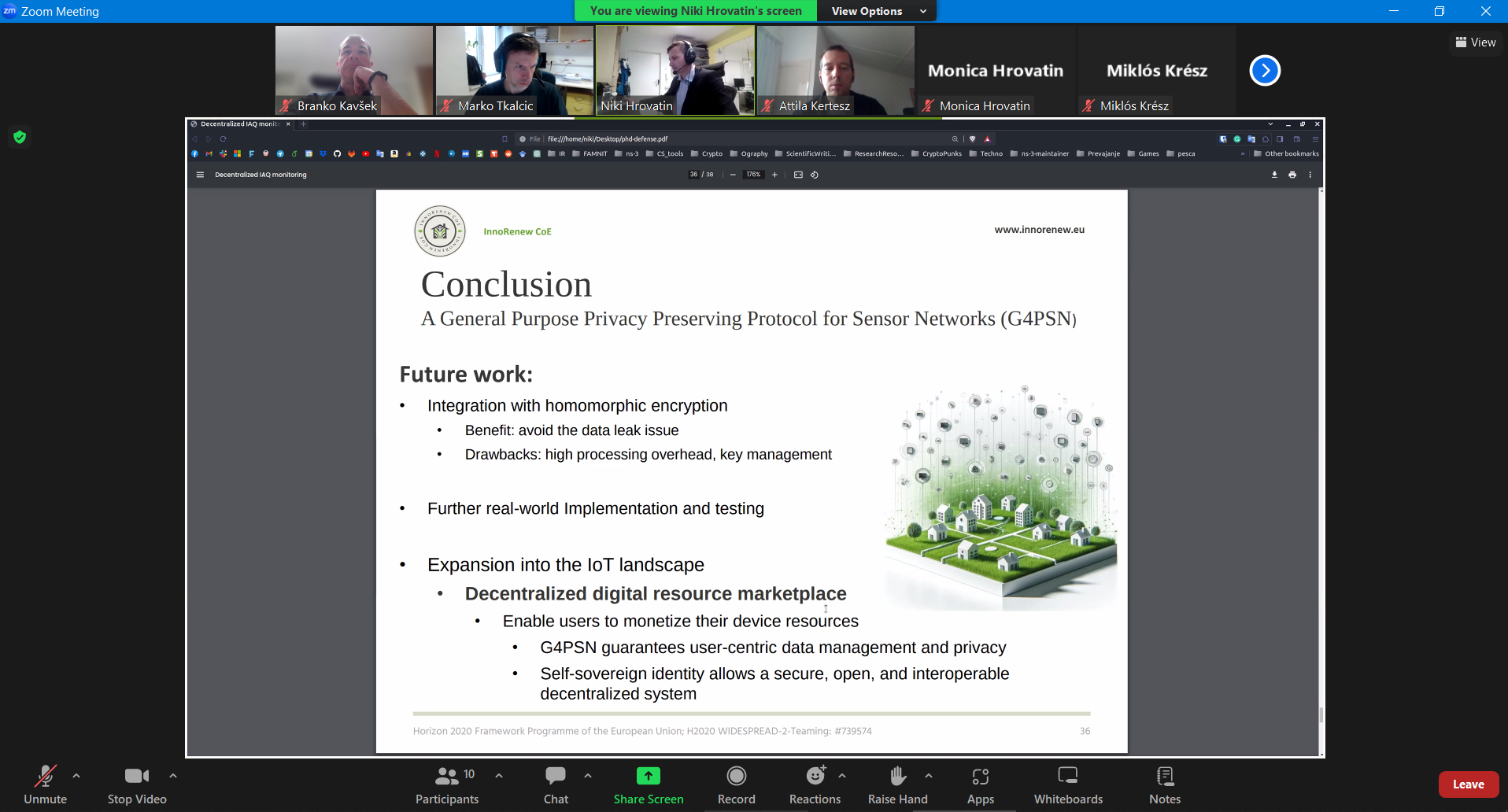Open the View layout menu
Screen dimensions: 1508x812
pyautogui.click(x=1475, y=42)
